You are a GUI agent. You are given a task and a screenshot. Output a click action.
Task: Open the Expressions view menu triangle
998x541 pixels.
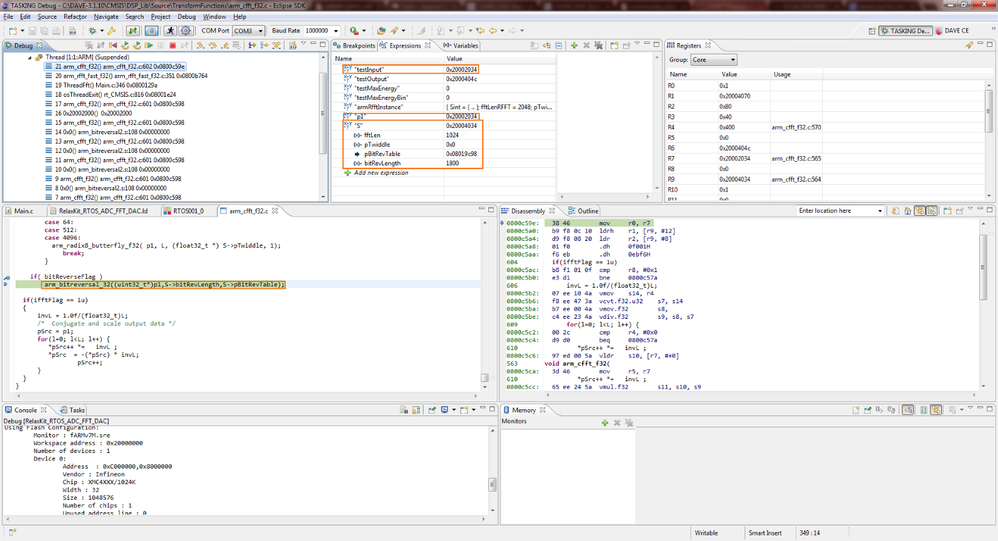coord(636,44)
